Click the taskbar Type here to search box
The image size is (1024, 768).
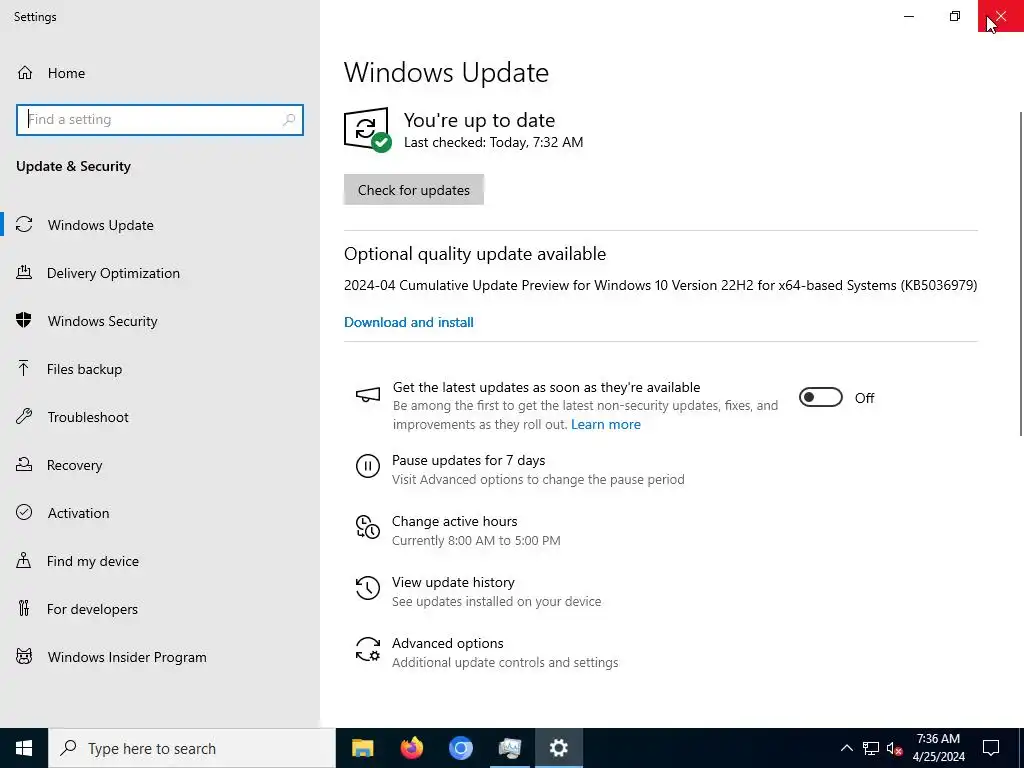tap(192, 748)
